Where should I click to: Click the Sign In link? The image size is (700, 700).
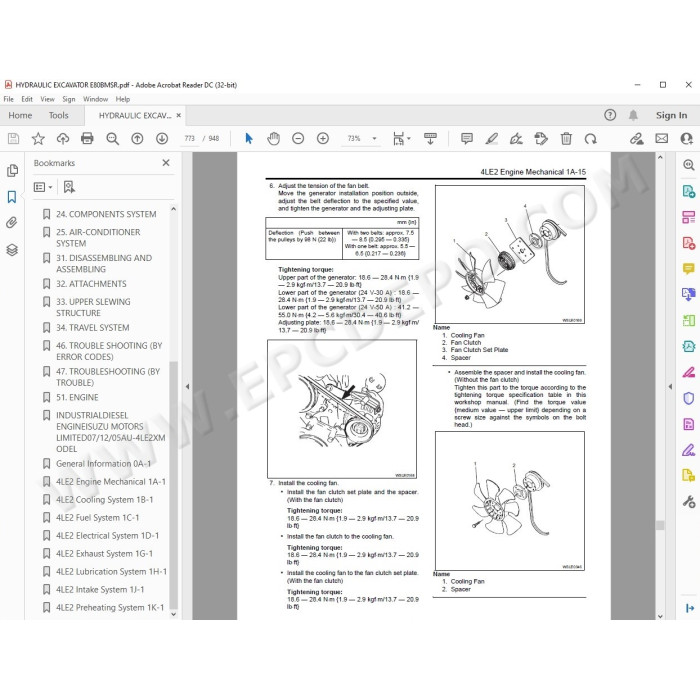pos(671,115)
